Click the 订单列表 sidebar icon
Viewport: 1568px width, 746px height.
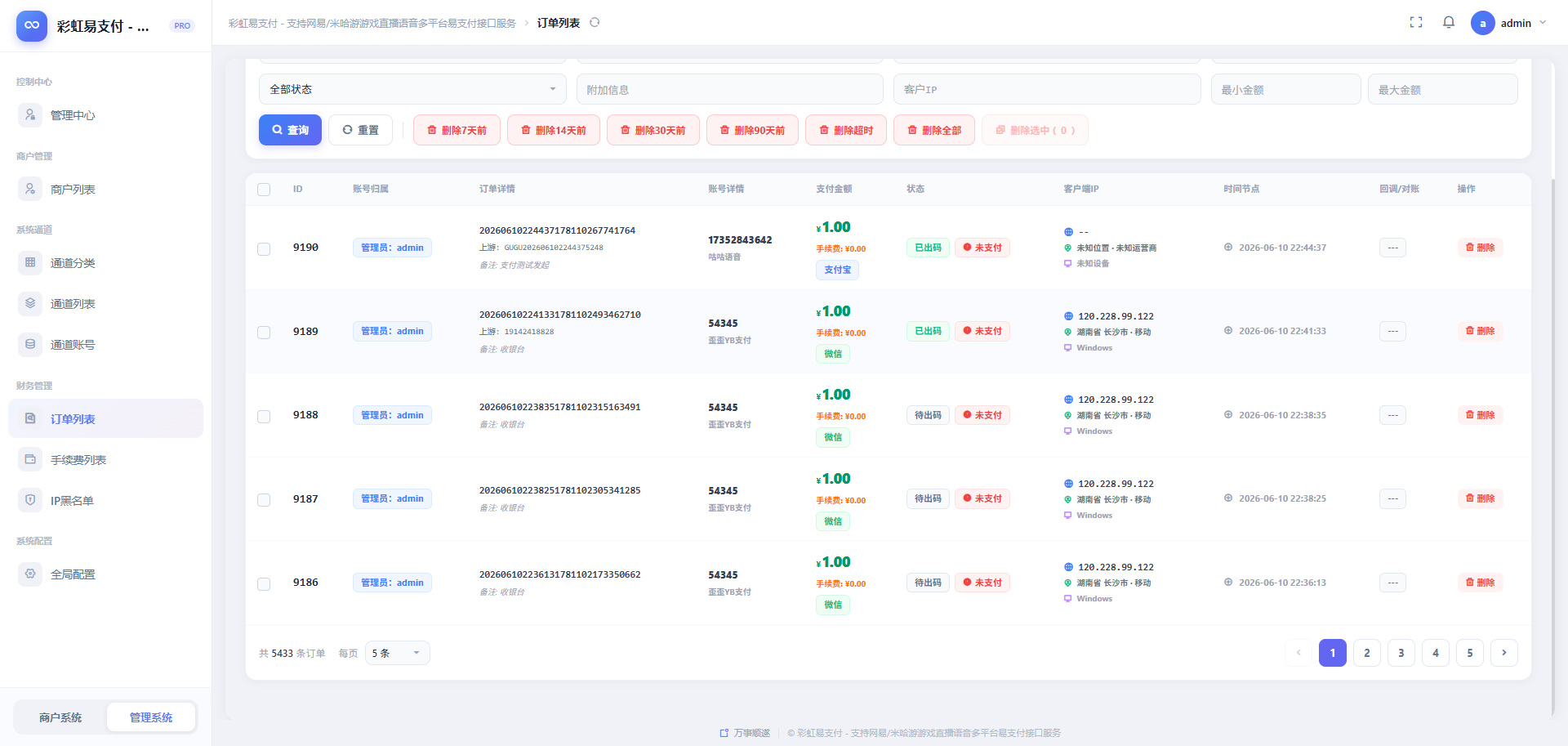[30, 418]
